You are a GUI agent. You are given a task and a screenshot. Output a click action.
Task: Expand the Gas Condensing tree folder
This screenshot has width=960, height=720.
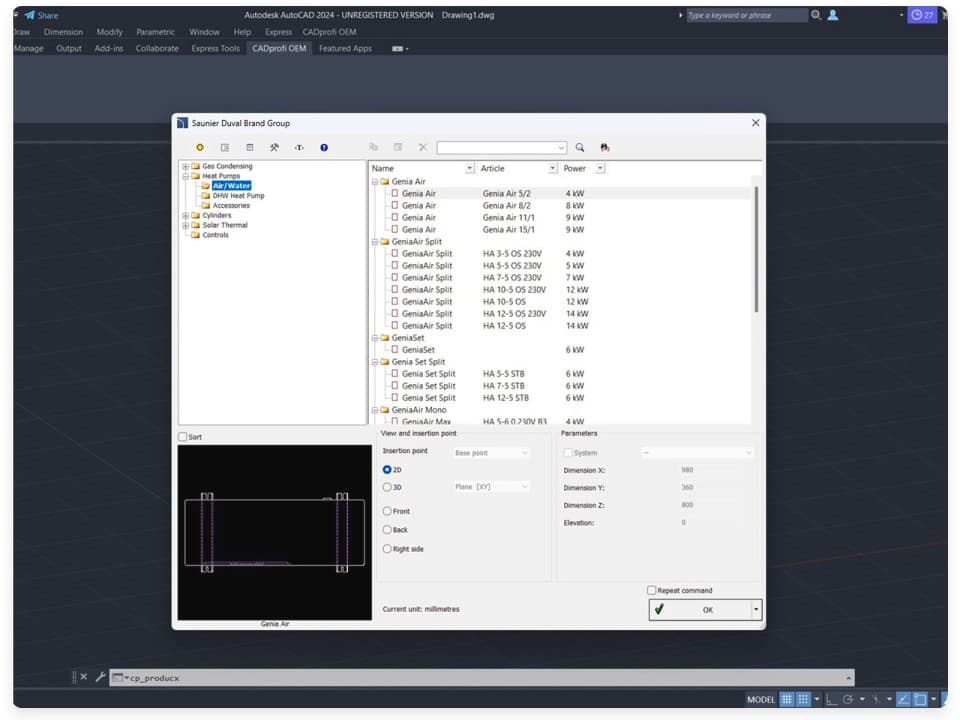point(185,166)
